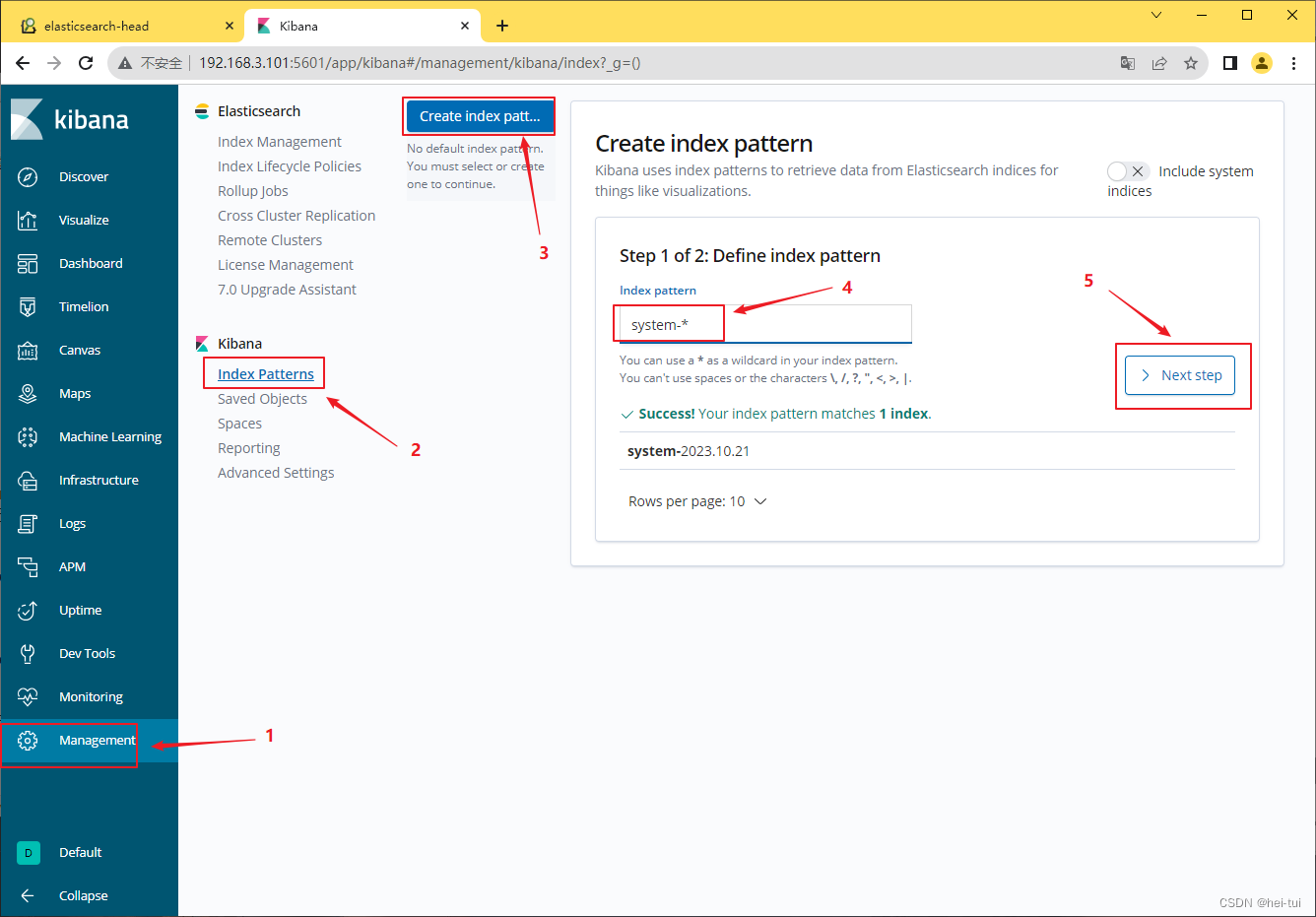Open the Visualize chart icon
Screen dimensions: 1316x917
(28, 221)
